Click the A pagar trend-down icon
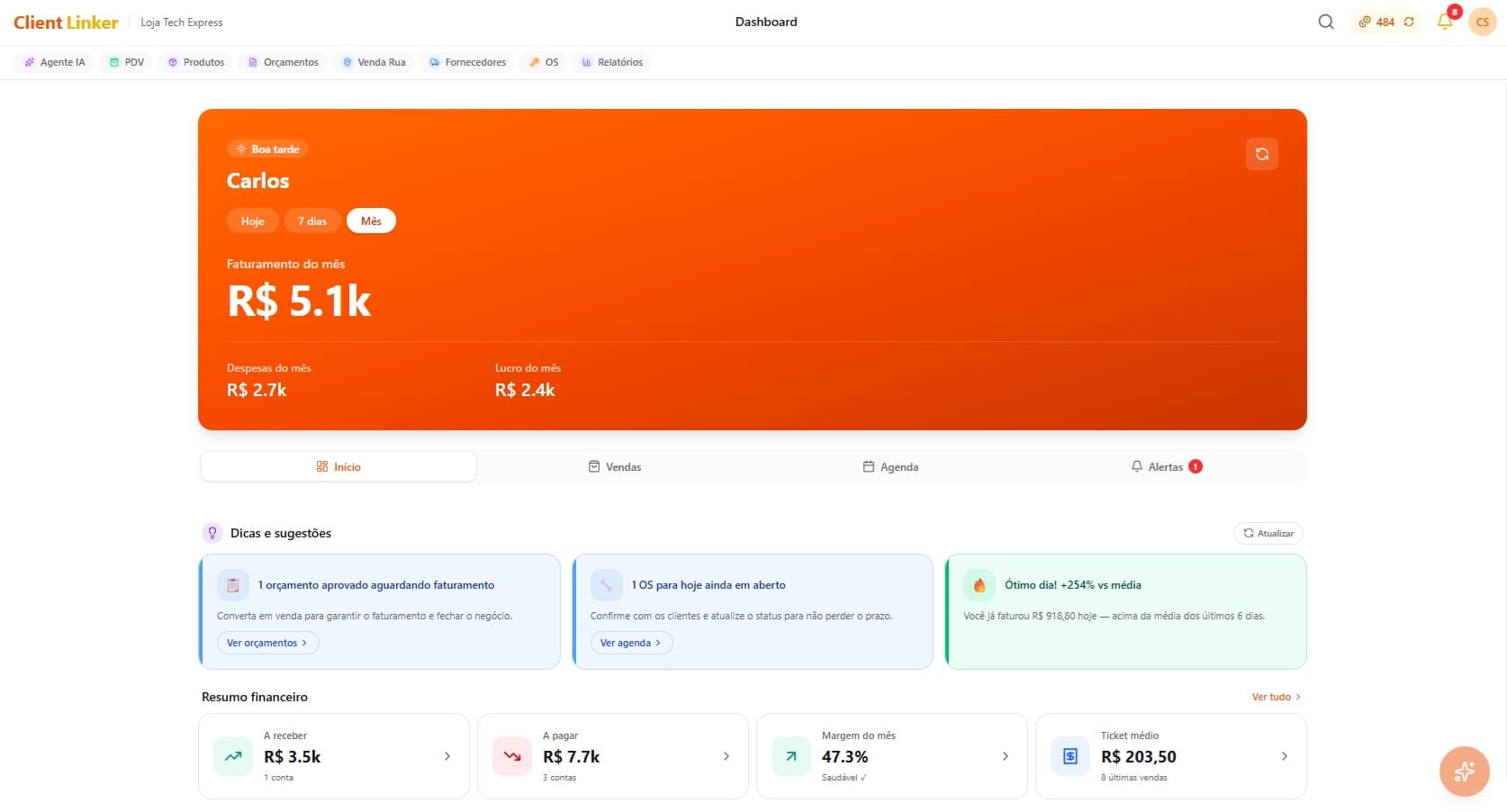The width and height of the screenshot is (1507, 812). coord(512,756)
